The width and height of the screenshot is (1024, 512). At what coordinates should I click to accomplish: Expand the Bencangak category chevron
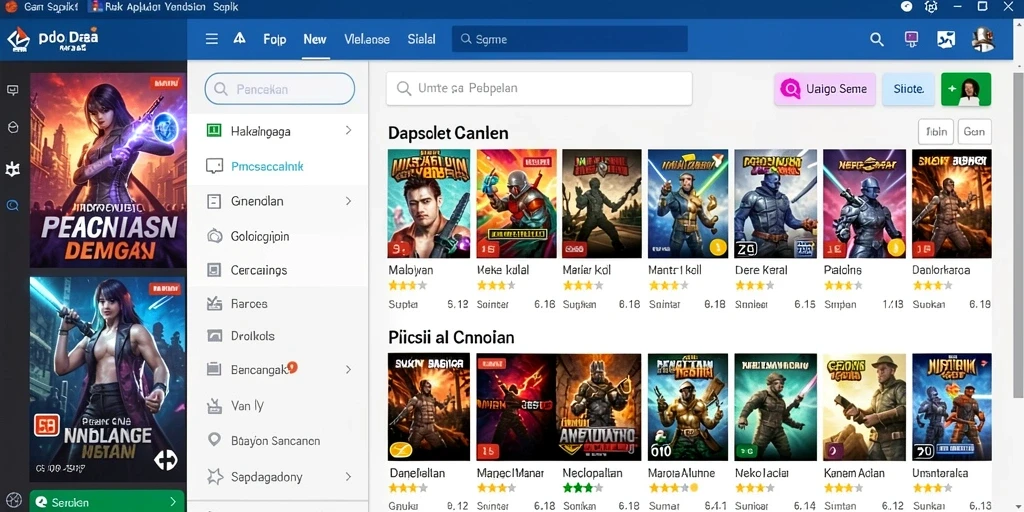tap(348, 370)
